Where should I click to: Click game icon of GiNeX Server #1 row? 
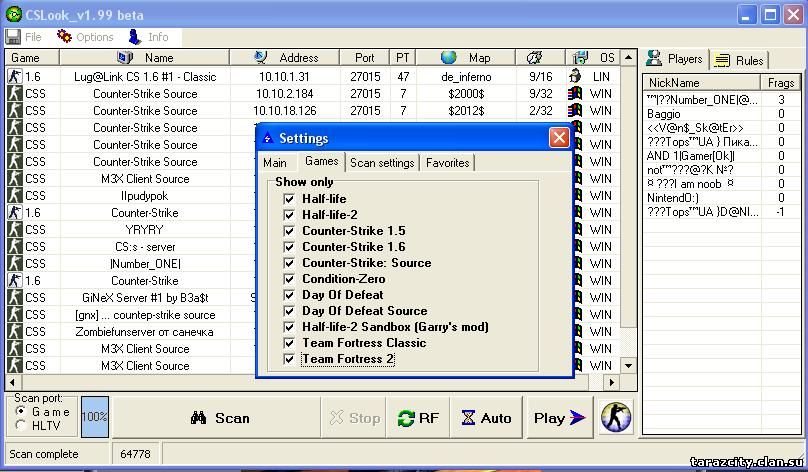pyautogui.click(x=14, y=297)
